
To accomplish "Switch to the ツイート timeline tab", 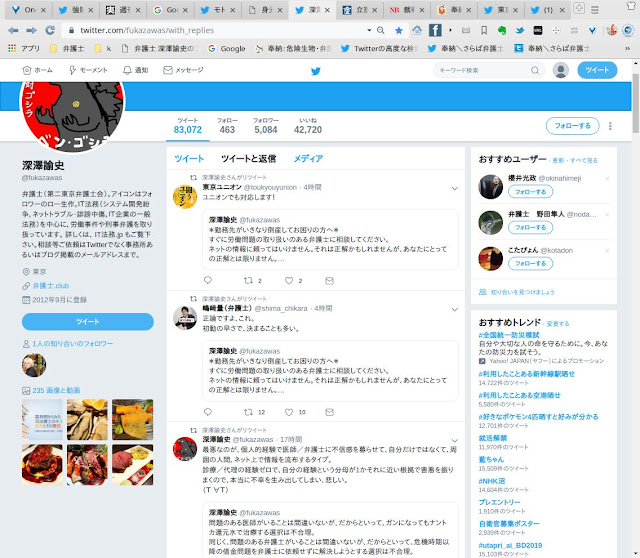I will [x=189, y=159].
